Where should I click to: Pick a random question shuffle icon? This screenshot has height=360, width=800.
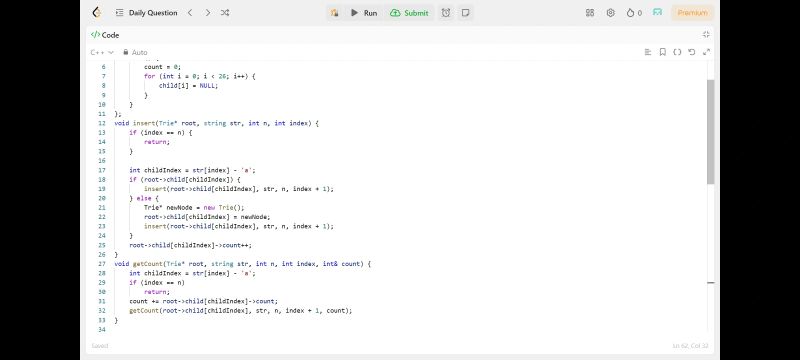[x=225, y=13]
